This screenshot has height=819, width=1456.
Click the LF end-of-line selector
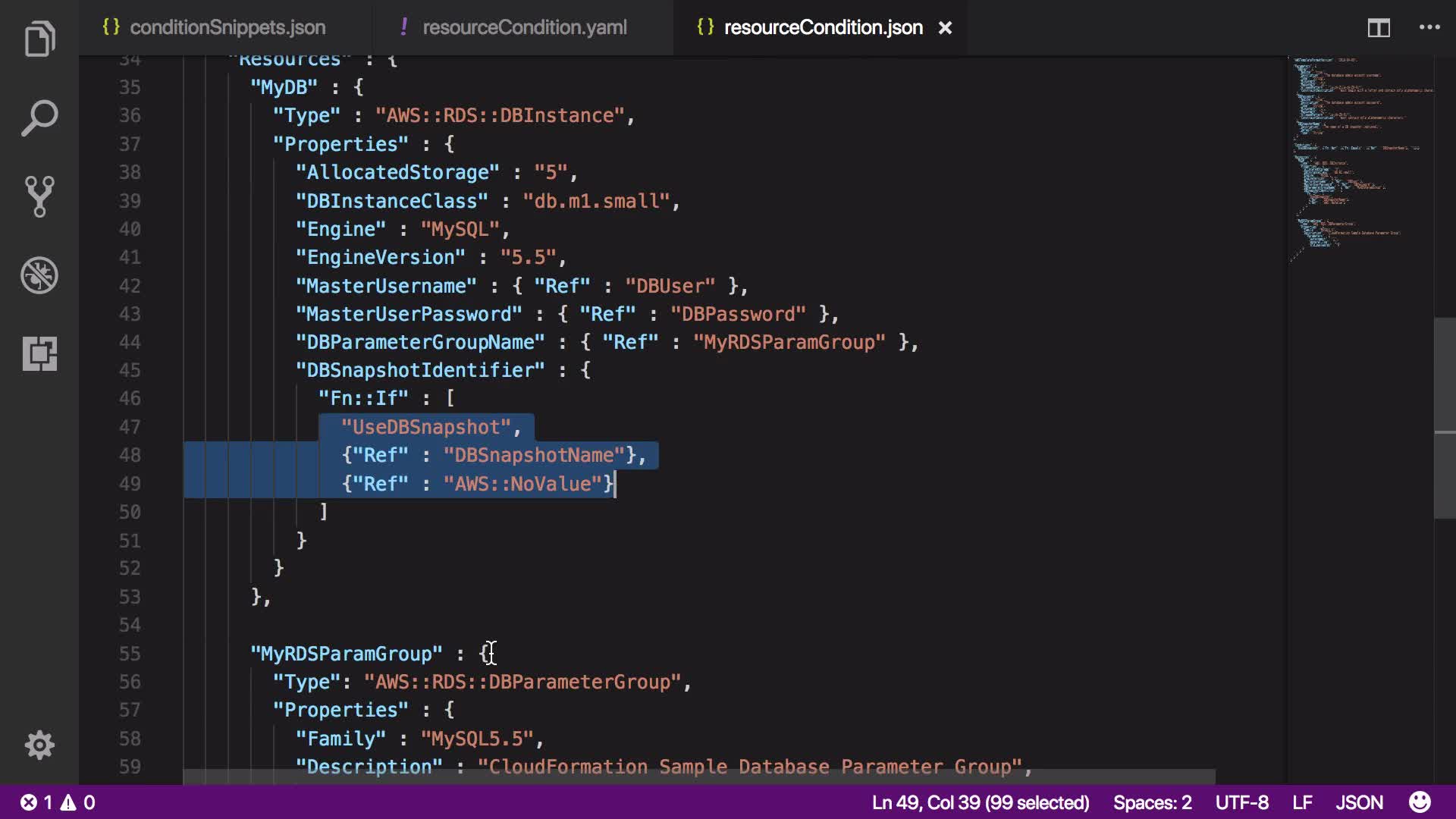point(1302,802)
